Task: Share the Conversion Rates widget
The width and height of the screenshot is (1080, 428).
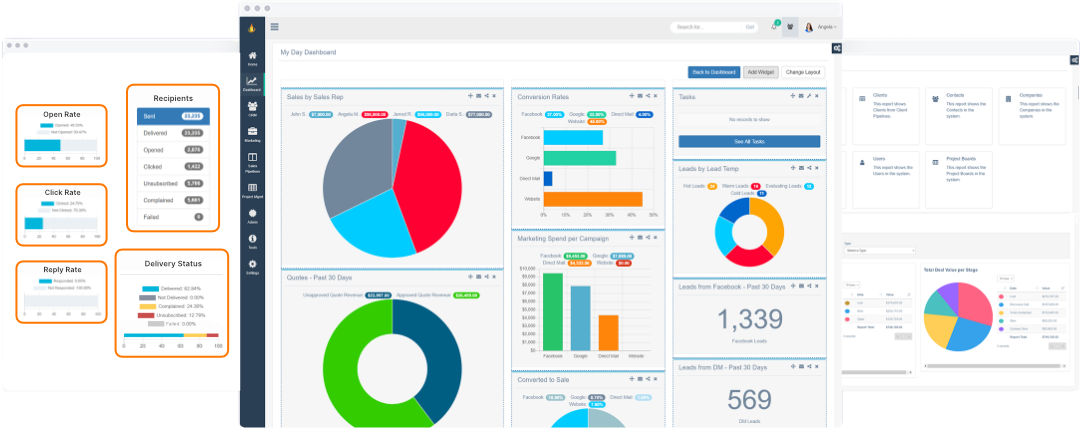Action: pos(647,96)
